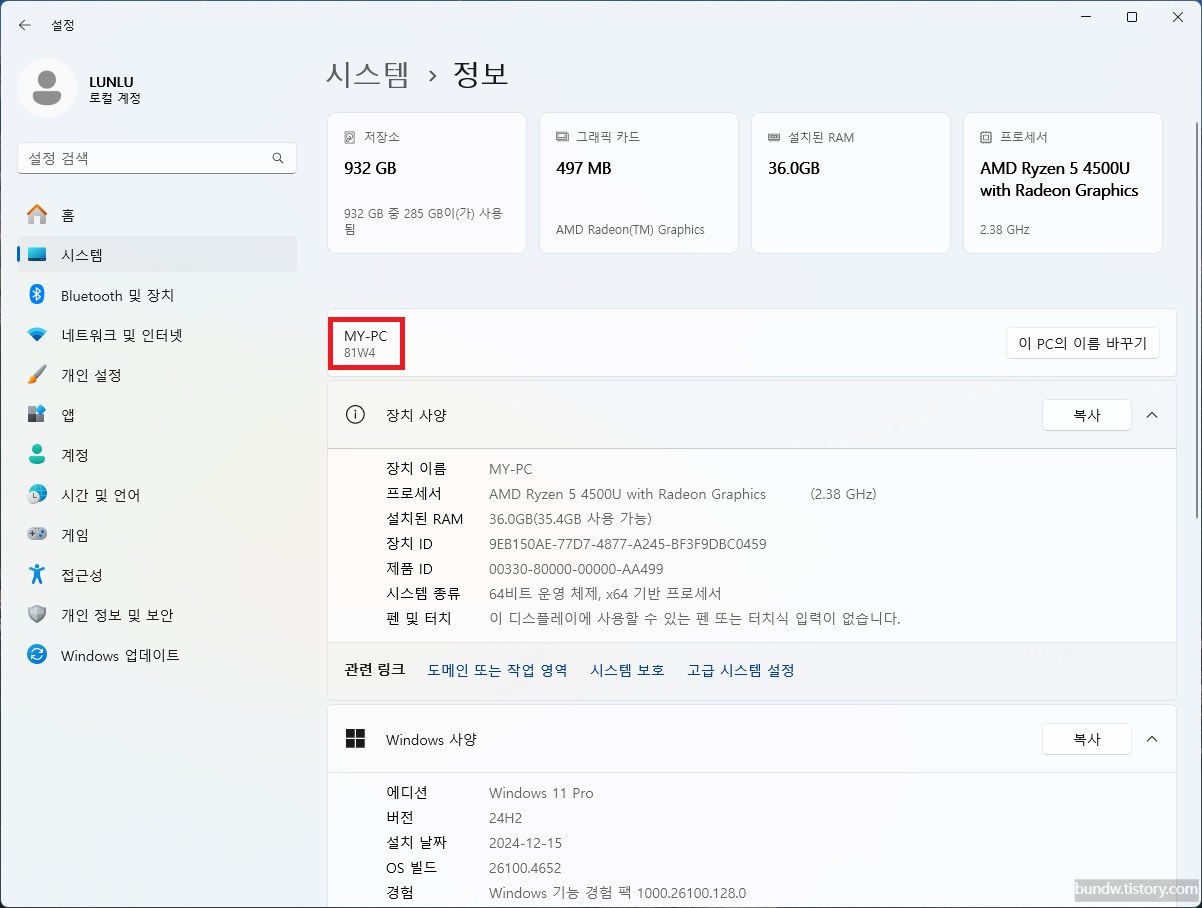Click the 프로세서 CPU icon
This screenshot has height=908, width=1202.
point(987,137)
